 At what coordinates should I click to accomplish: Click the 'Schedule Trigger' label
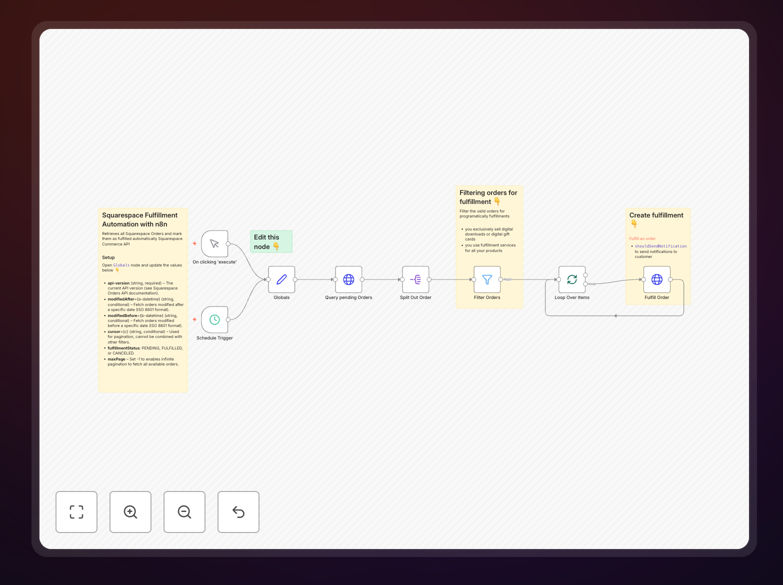point(215,338)
